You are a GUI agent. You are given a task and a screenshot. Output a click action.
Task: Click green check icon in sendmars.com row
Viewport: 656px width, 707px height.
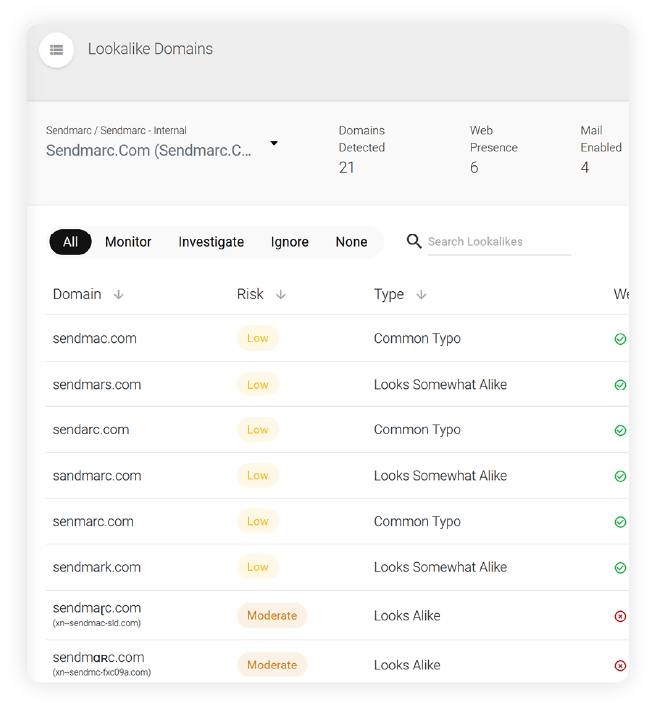point(620,385)
